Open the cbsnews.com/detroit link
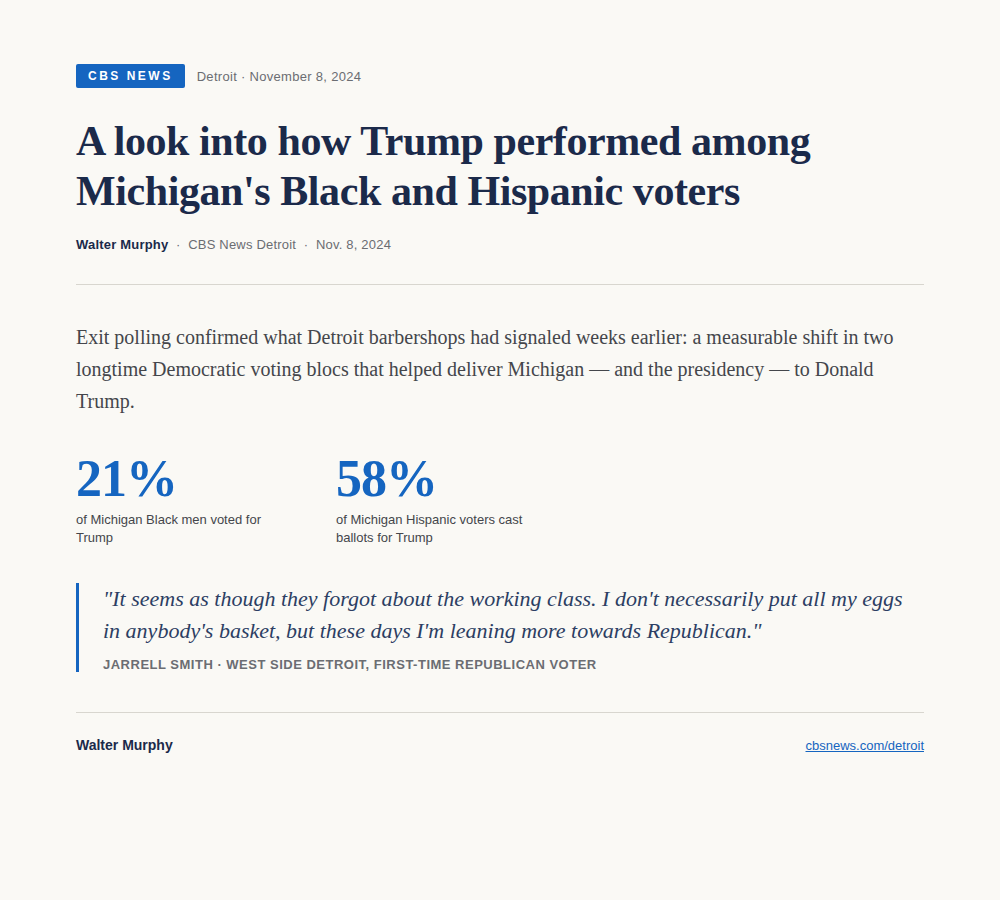Screen dimensions: 1000x900 click(864, 746)
